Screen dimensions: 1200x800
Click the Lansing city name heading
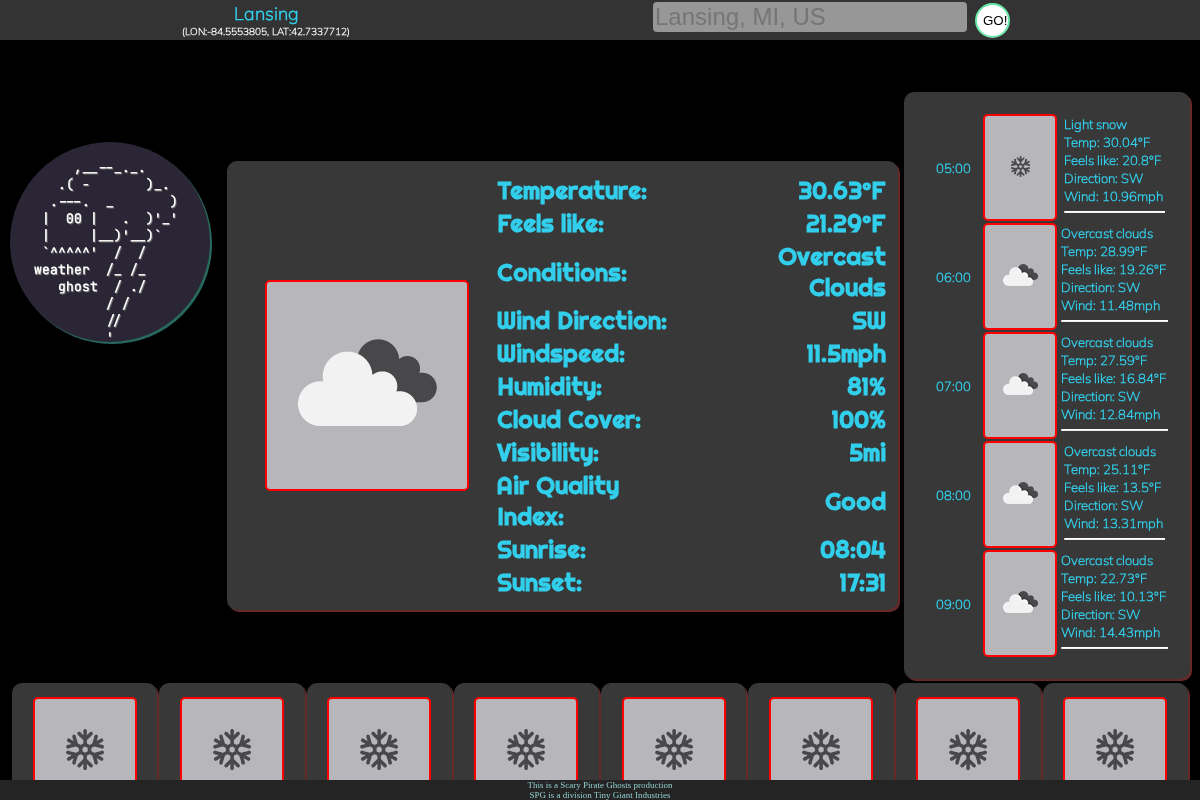(266, 14)
